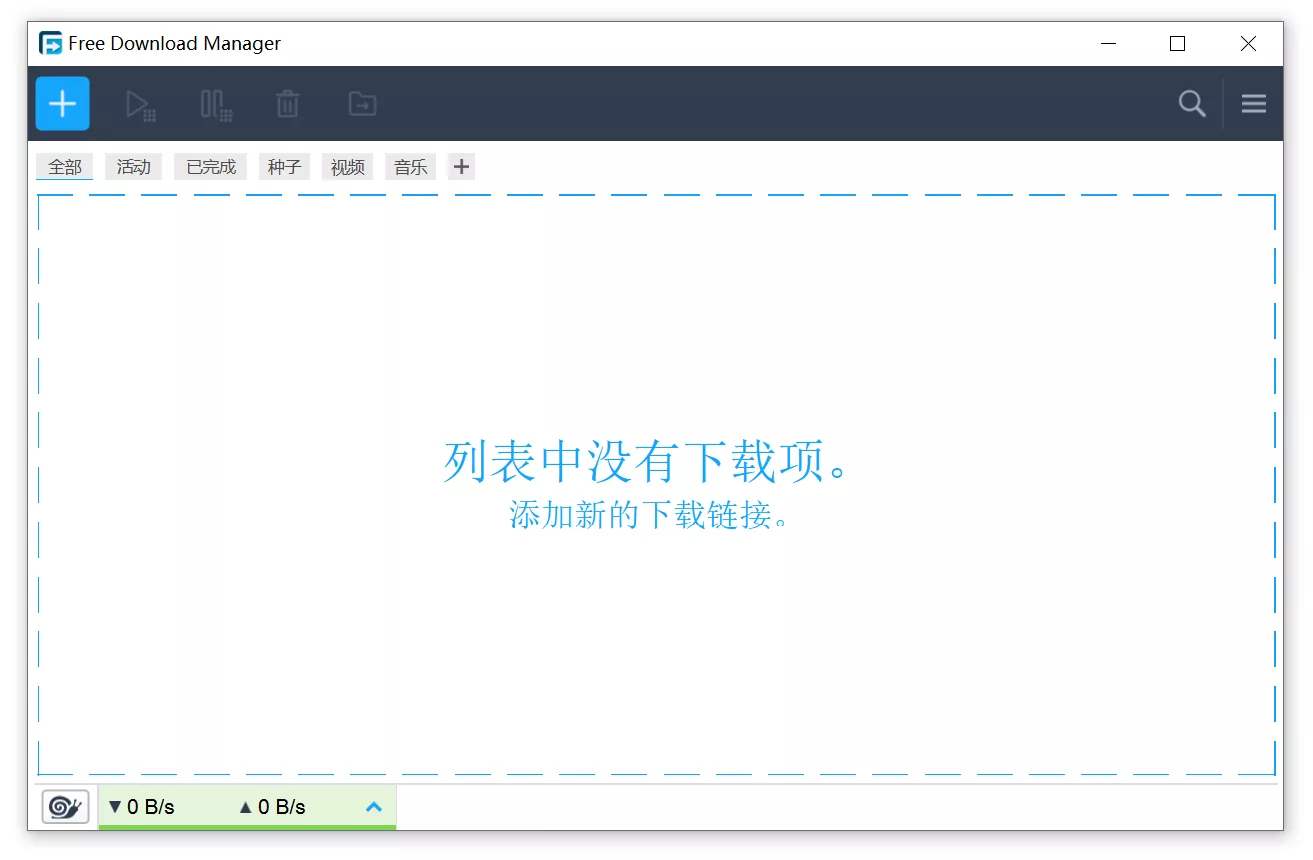1313x860 pixels.
Task: Enable the 活动 downloads filter
Action: (133, 166)
